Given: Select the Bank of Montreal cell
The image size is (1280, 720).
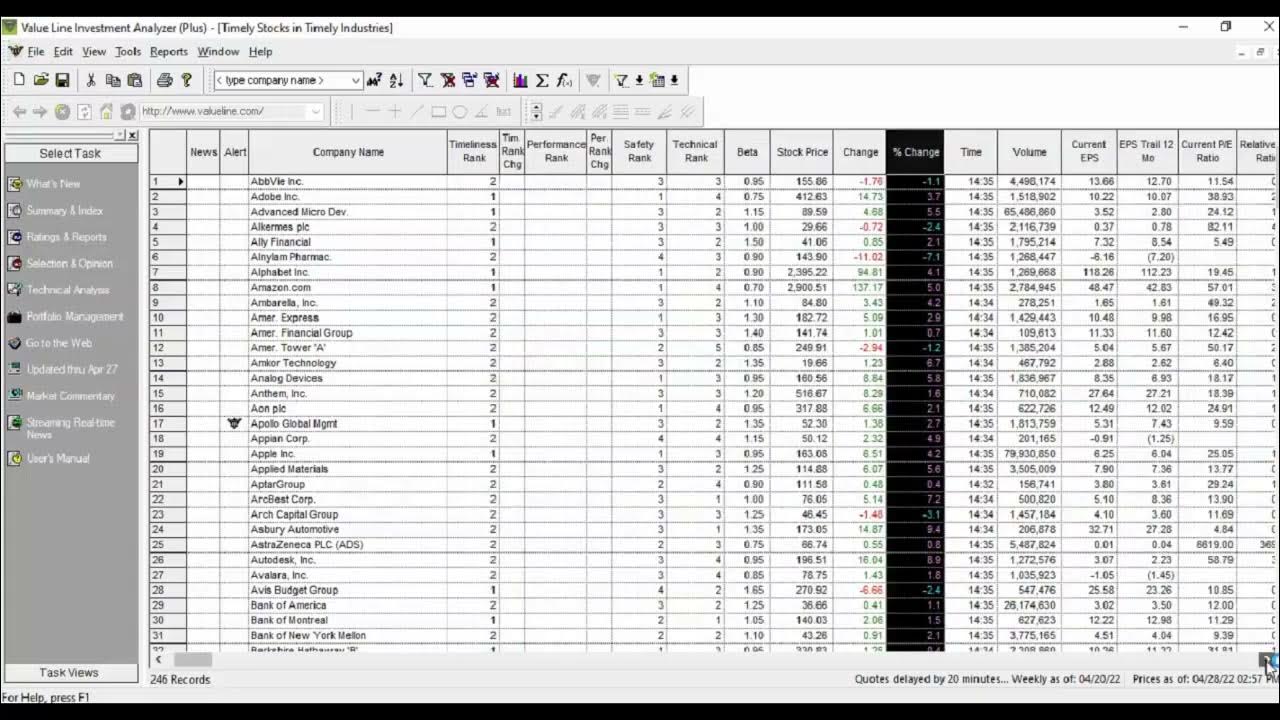Looking at the screenshot, I should tap(348, 621).
